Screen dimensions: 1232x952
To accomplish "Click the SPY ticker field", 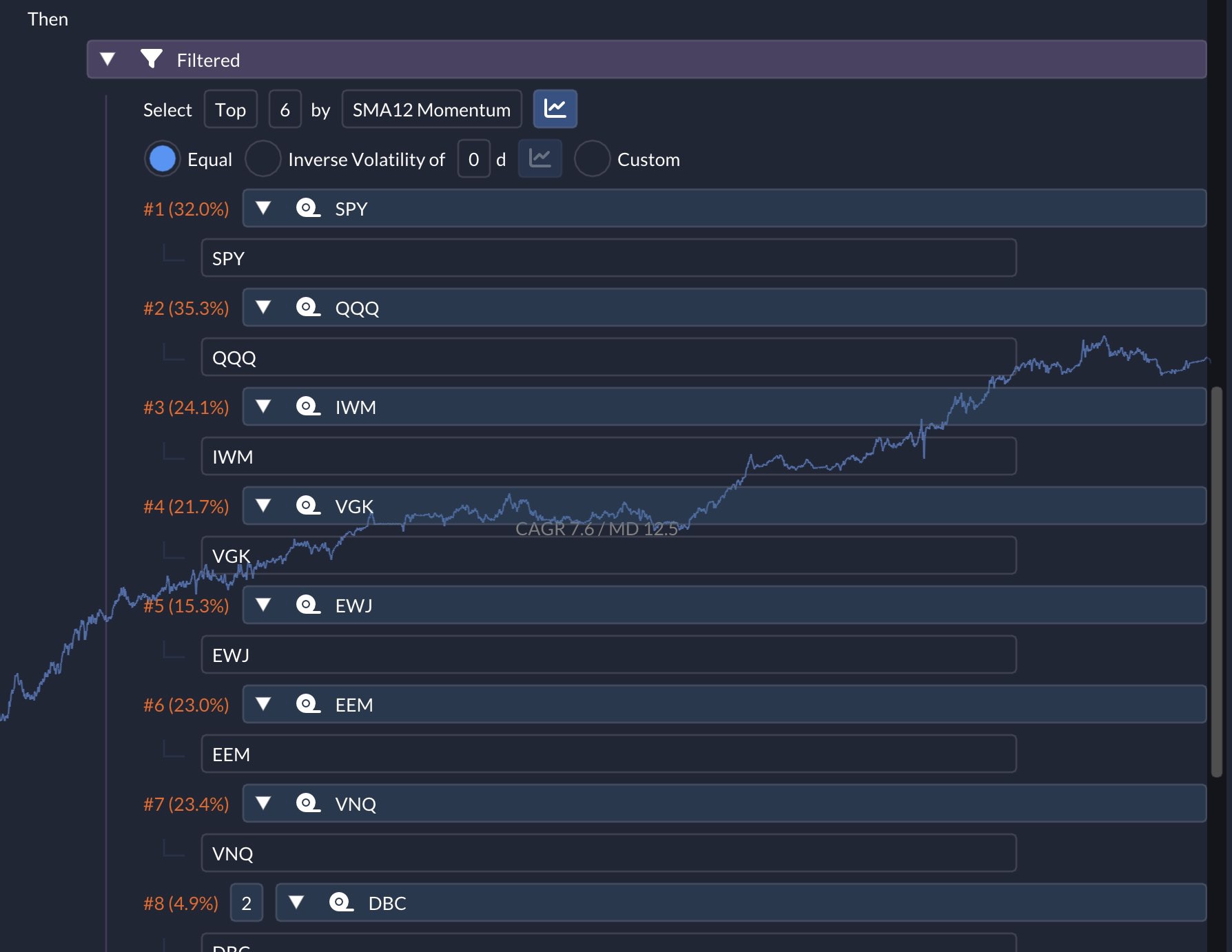I will click(609, 258).
